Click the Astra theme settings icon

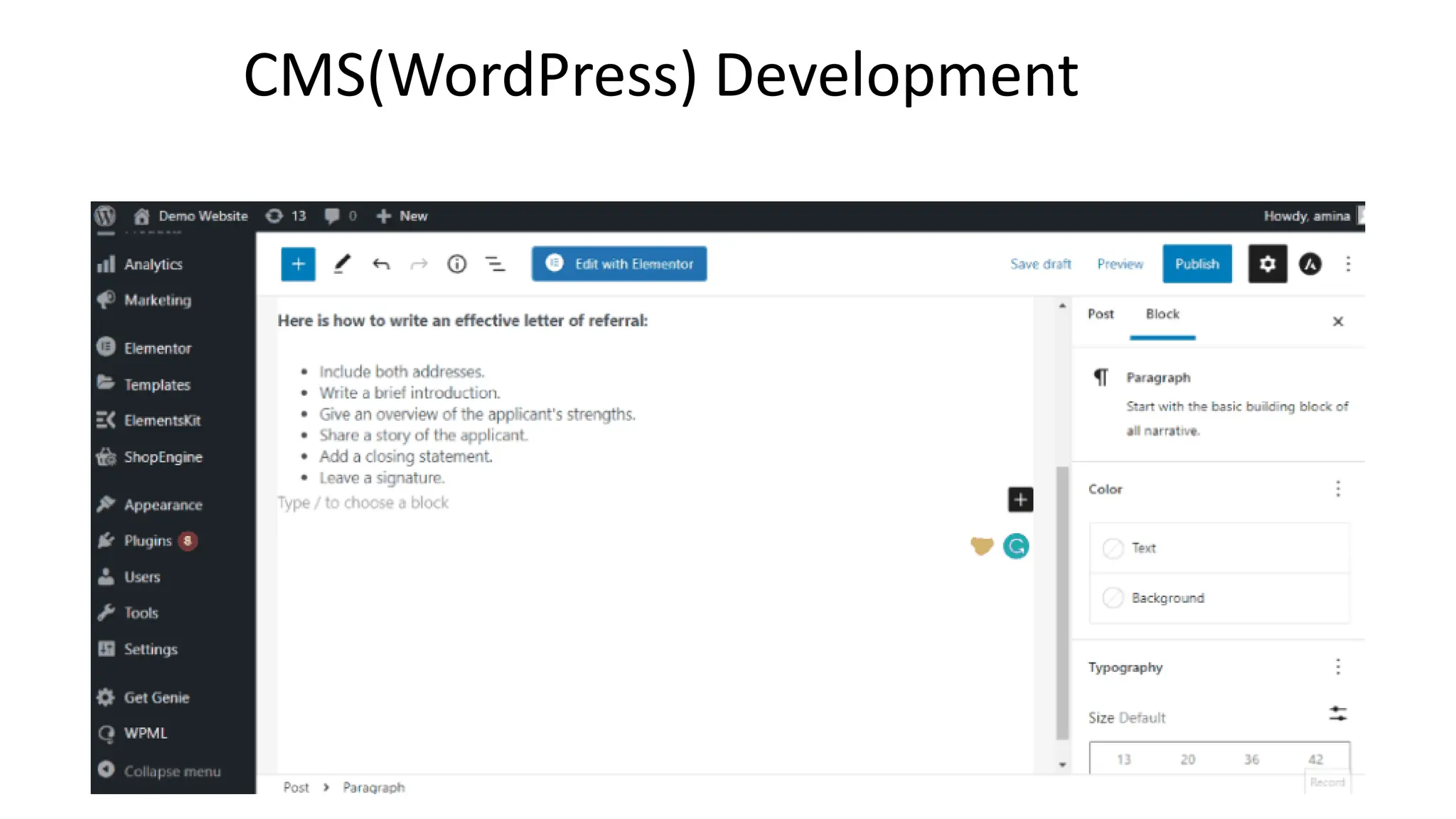click(1310, 264)
